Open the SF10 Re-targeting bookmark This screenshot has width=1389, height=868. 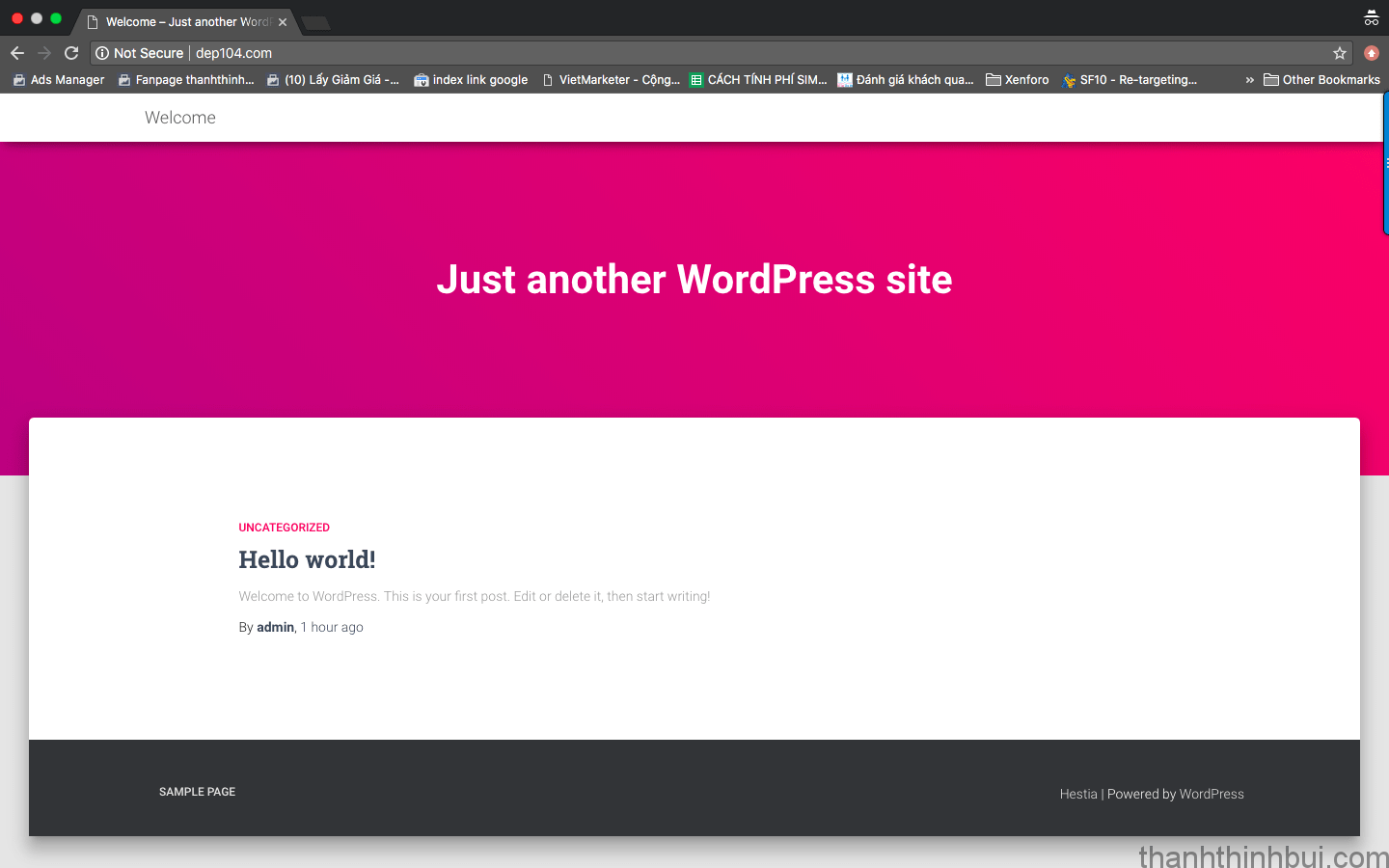tap(1130, 80)
